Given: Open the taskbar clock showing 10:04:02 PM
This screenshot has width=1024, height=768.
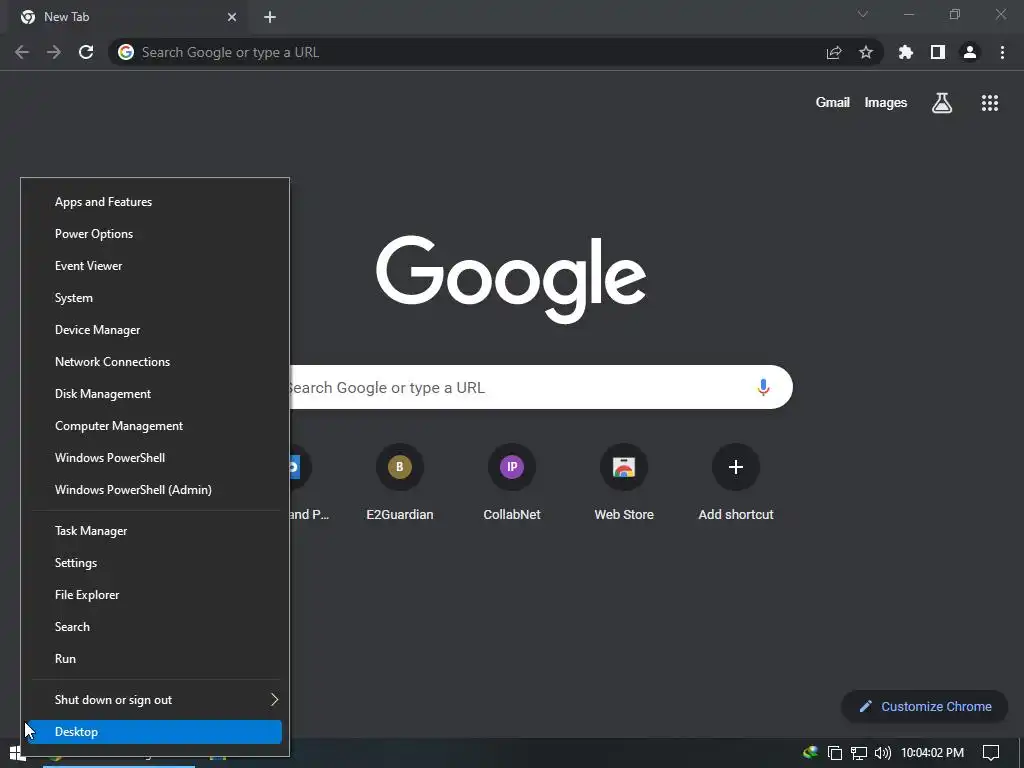Looking at the screenshot, I should pos(933,753).
